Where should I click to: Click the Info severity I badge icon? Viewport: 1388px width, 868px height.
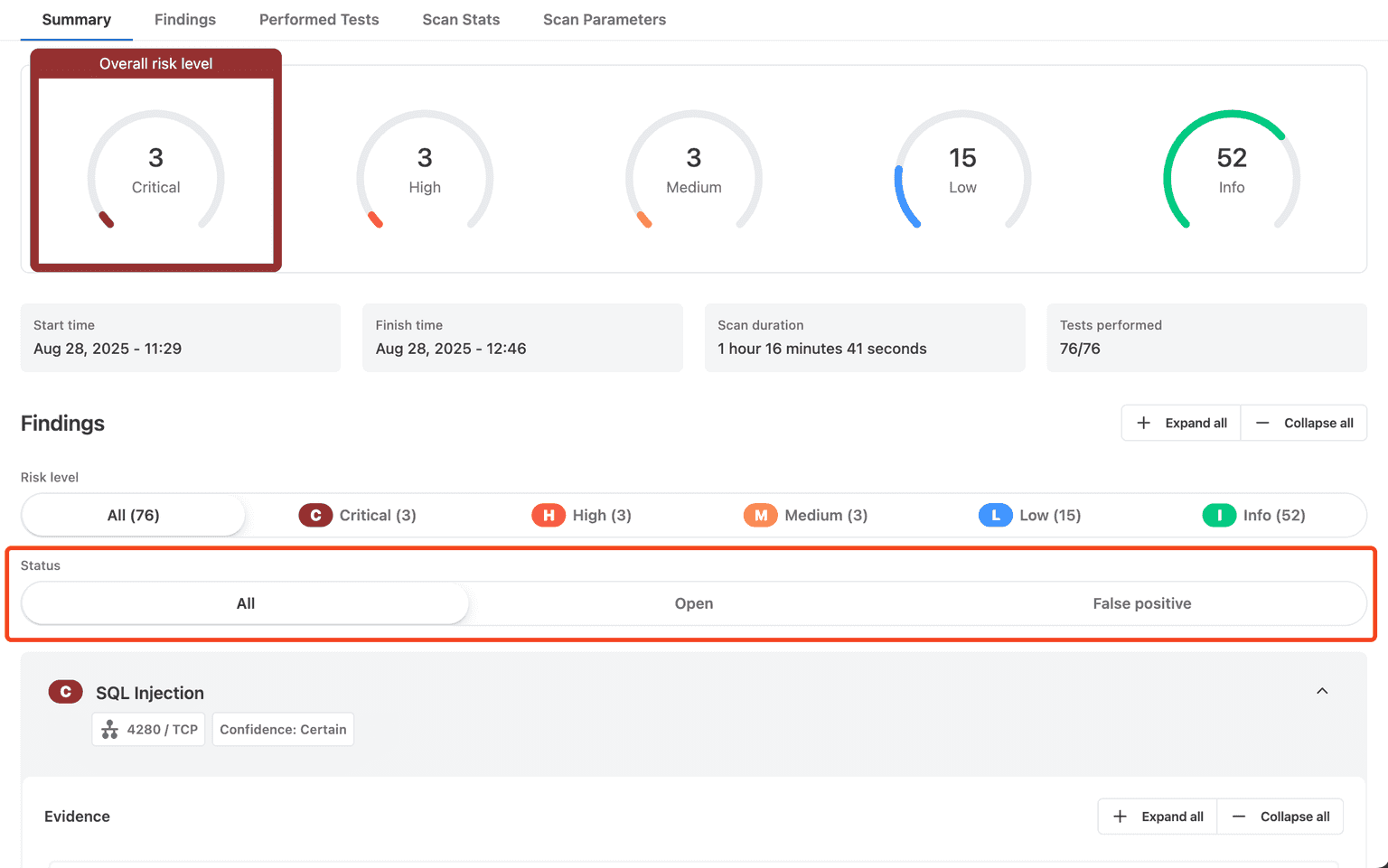[x=1219, y=515]
